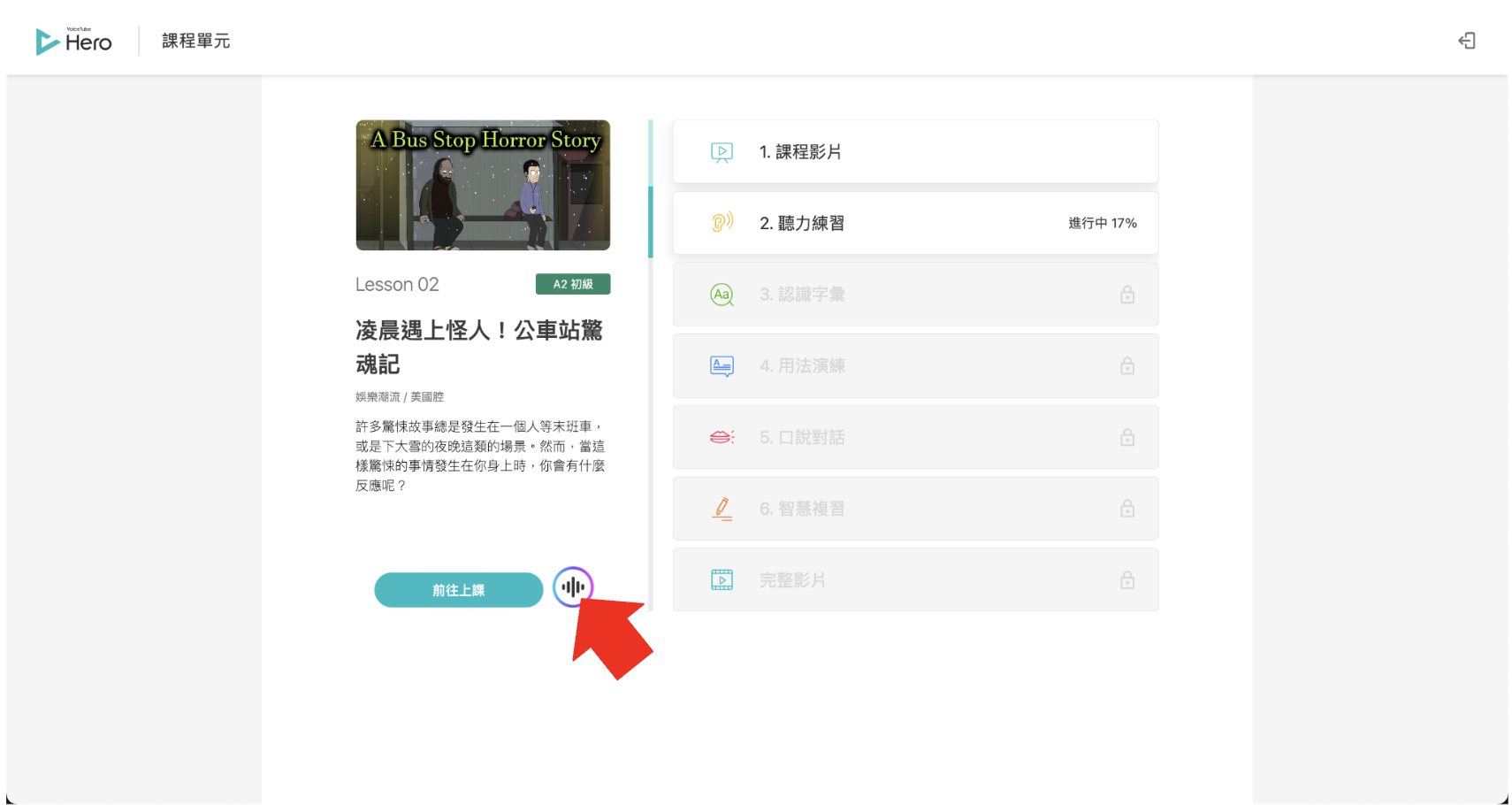Image resolution: width=1512 pixels, height=805 pixels.
Task: Open the Bus Stop Horror Story thumbnail
Action: (x=483, y=185)
